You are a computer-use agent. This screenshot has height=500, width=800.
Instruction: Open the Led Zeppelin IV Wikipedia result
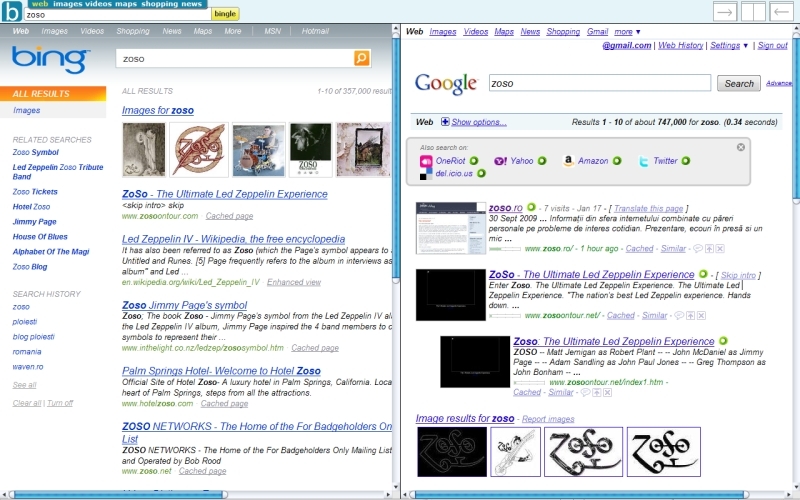233,239
